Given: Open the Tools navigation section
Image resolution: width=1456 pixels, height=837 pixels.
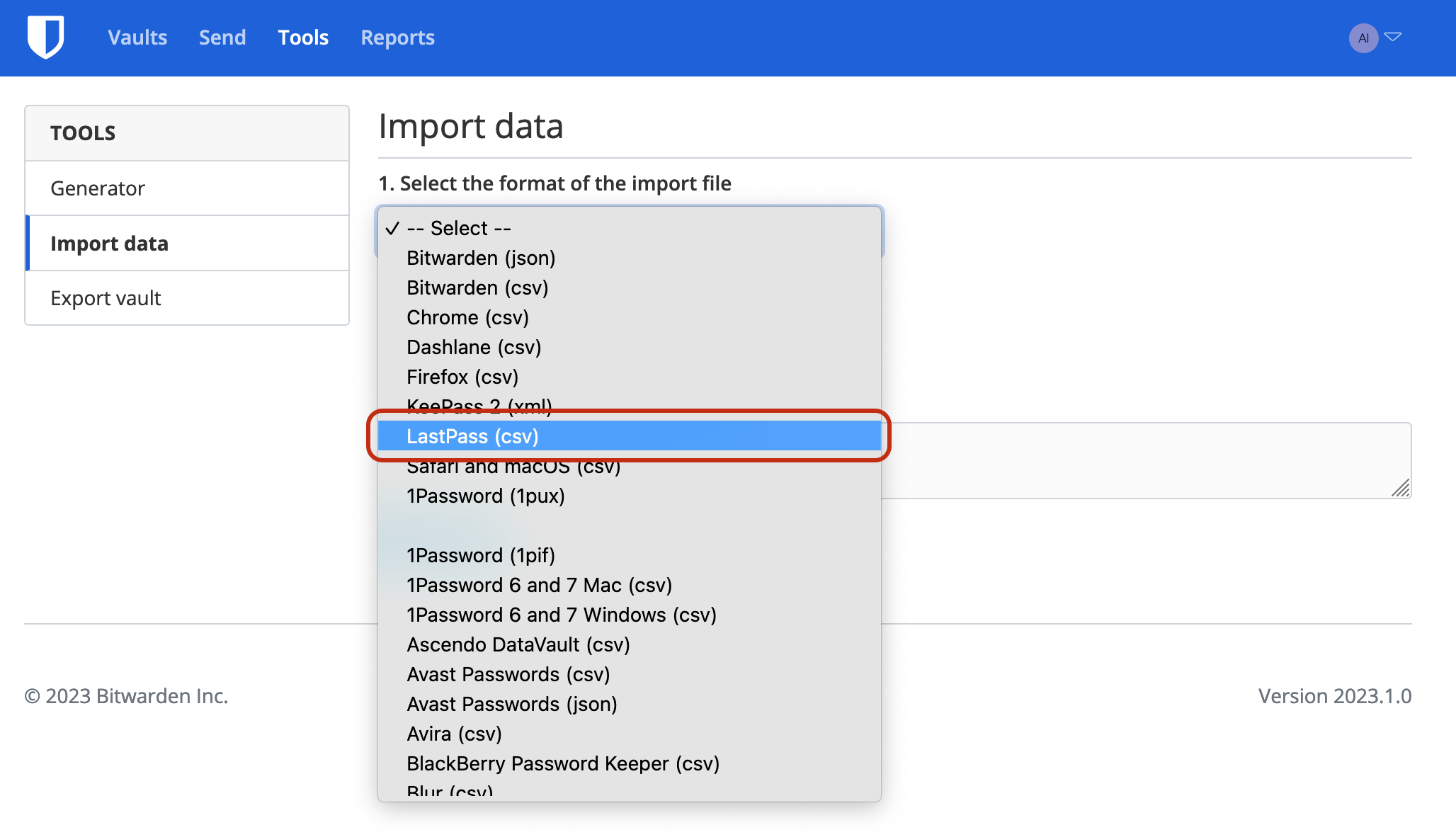Looking at the screenshot, I should pyautogui.click(x=303, y=37).
